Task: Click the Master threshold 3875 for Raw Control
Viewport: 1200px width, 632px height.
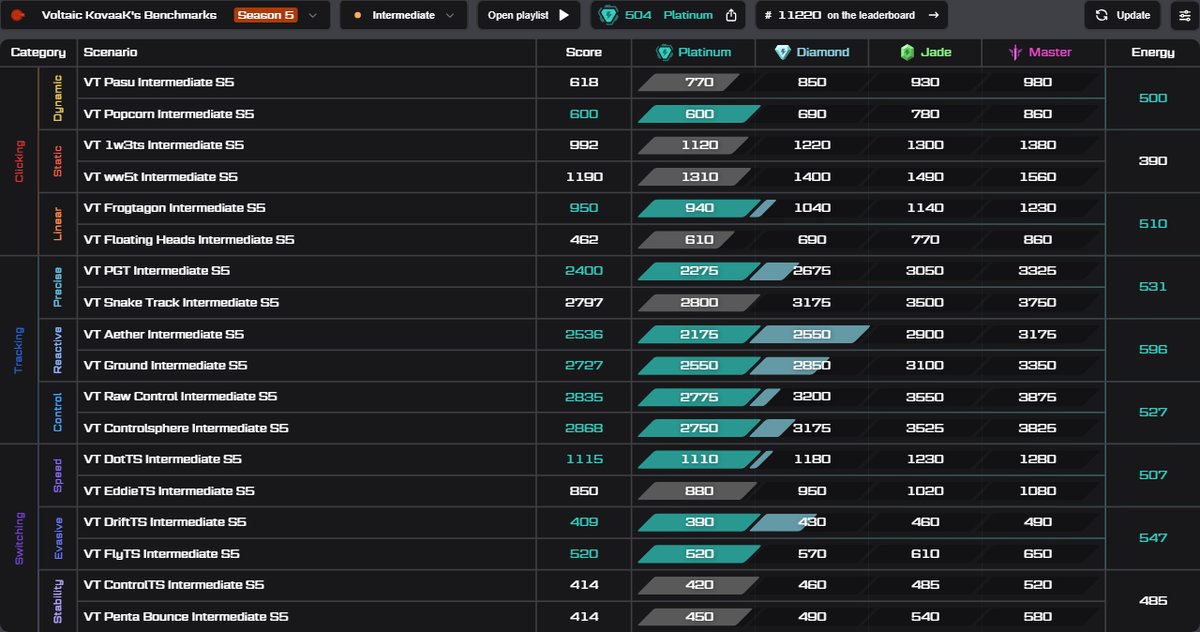Action: click(x=1040, y=397)
